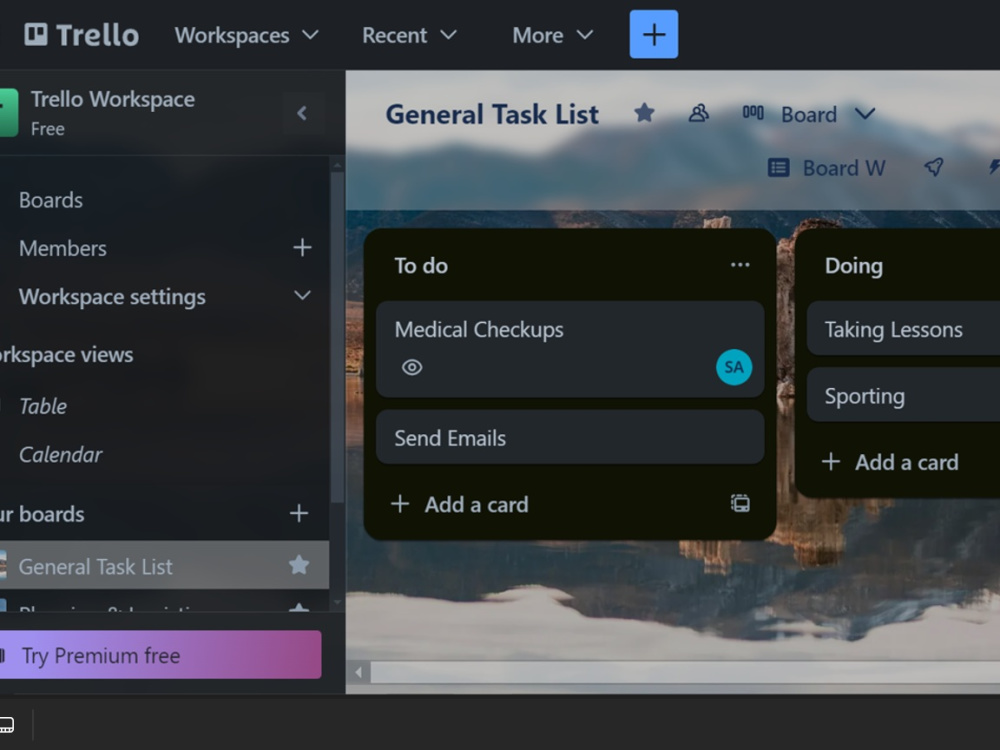Click the sidebar scrollbar down arrow
Screen dimensions: 1000x750
337,601
